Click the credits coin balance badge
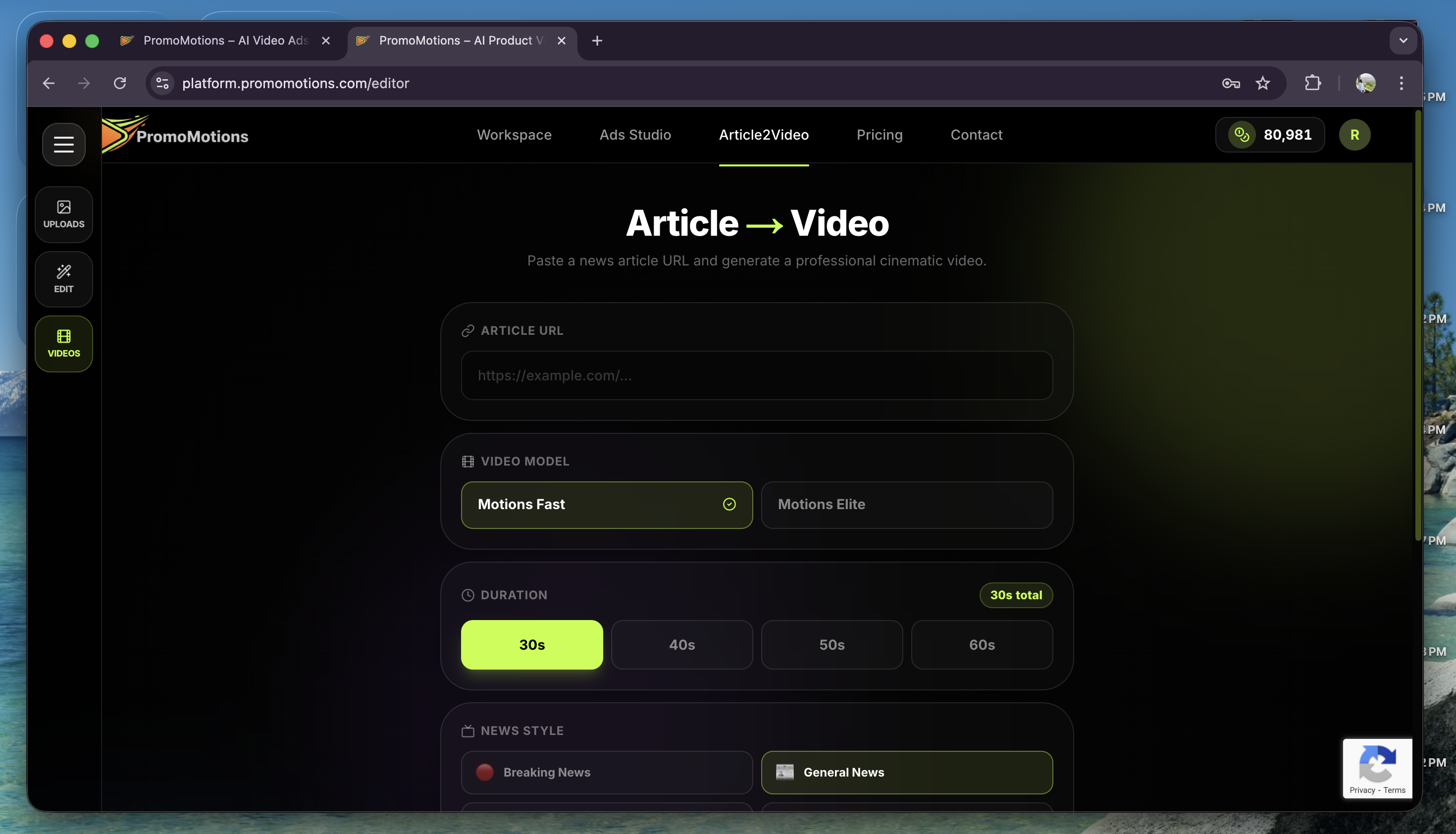Viewport: 1456px width, 834px height. (x=1269, y=135)
